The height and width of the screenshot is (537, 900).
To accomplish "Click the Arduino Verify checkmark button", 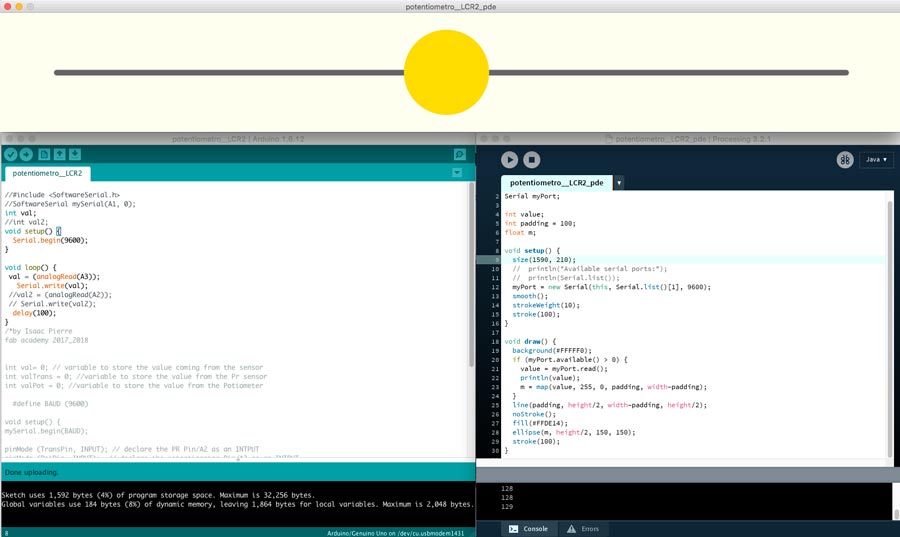I will point(10,155).
